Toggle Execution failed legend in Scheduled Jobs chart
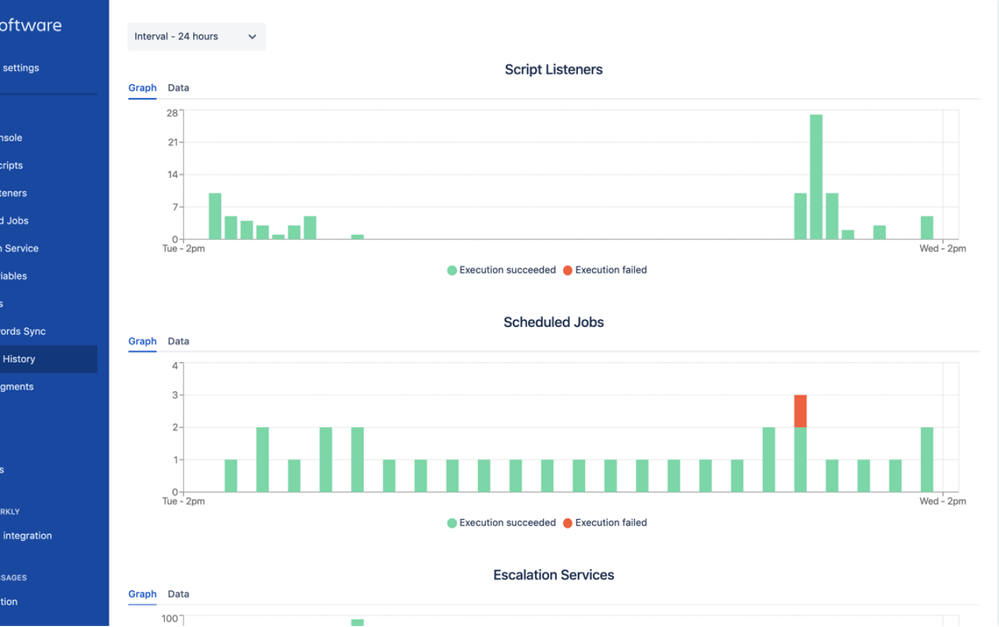This screenshot has width=999, height=627. (605, 522)
